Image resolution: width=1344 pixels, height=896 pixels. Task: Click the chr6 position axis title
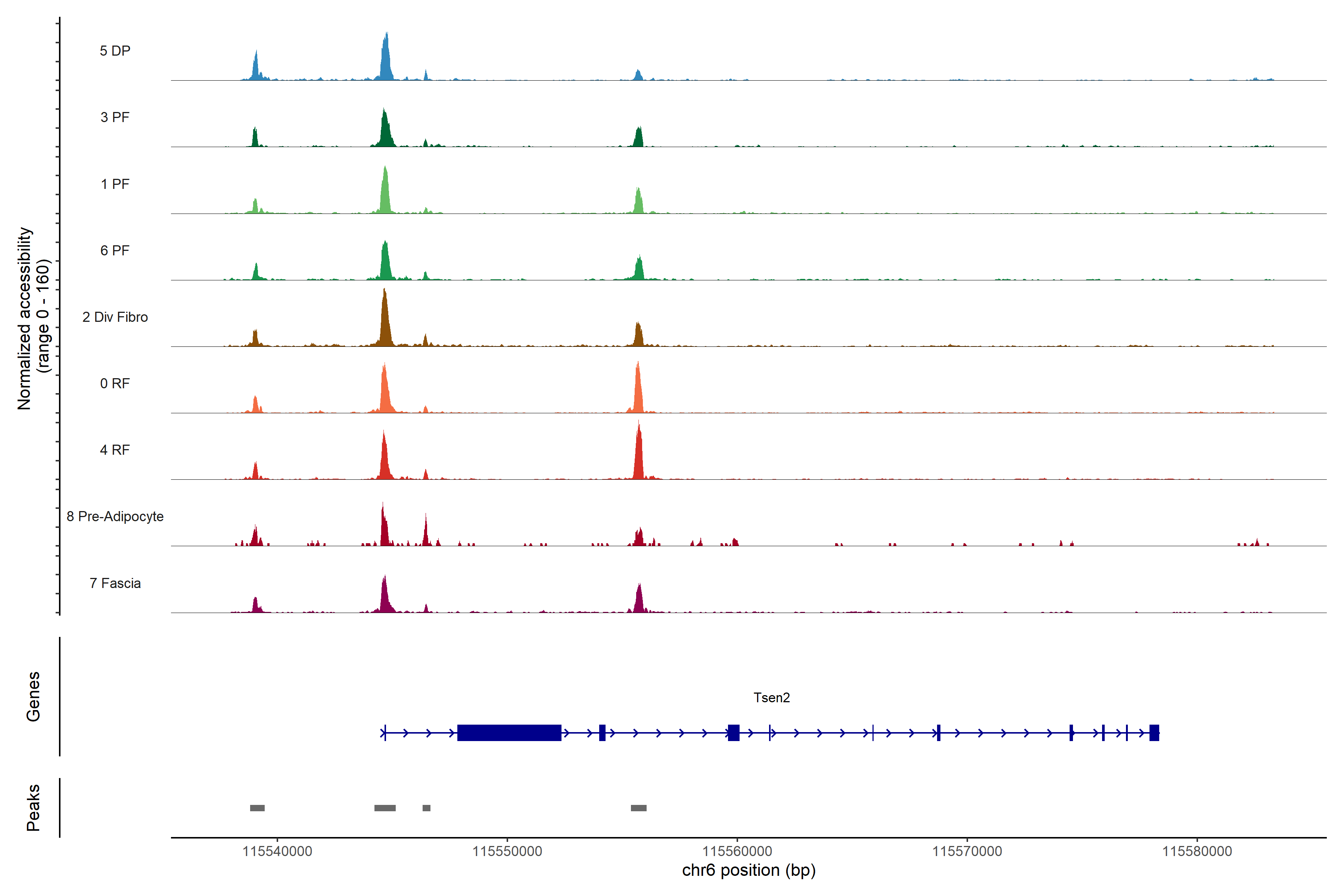(749, 870)
